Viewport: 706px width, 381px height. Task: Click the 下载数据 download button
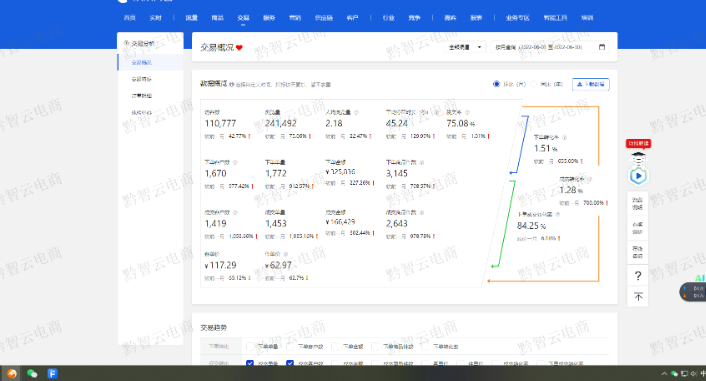591,84
